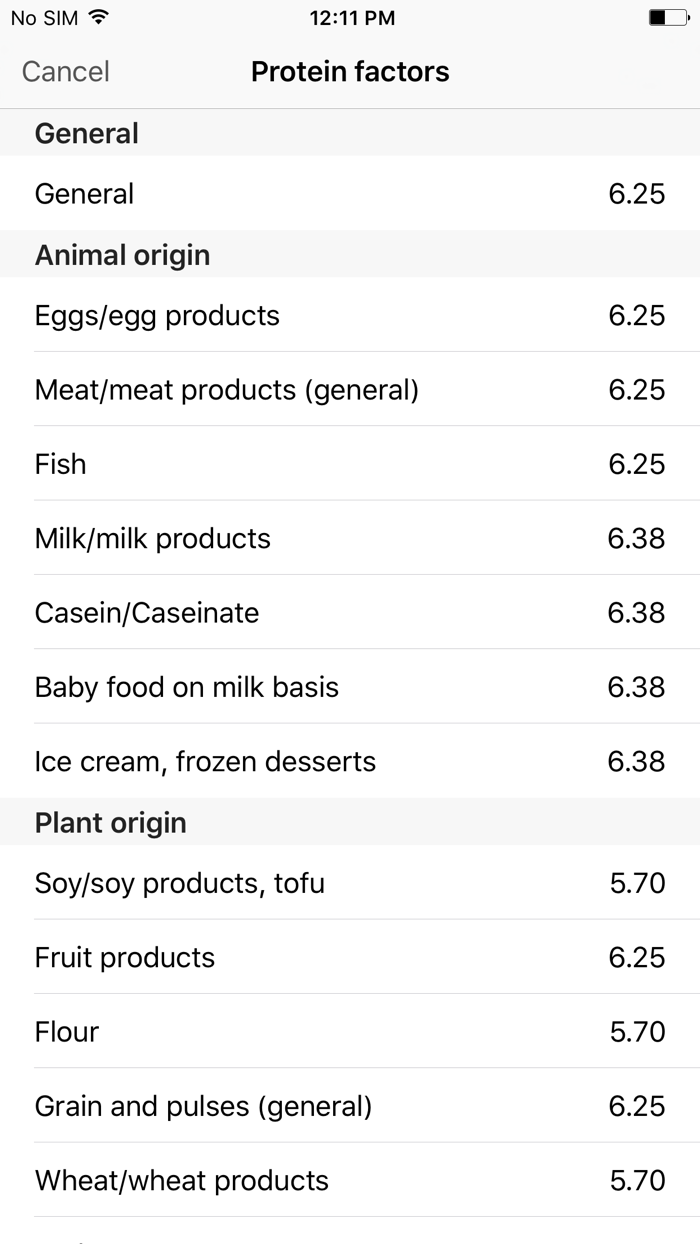The image size is (700, 1244).
Task: Pick the Fruit products factor
Action: tap(350, 957)
